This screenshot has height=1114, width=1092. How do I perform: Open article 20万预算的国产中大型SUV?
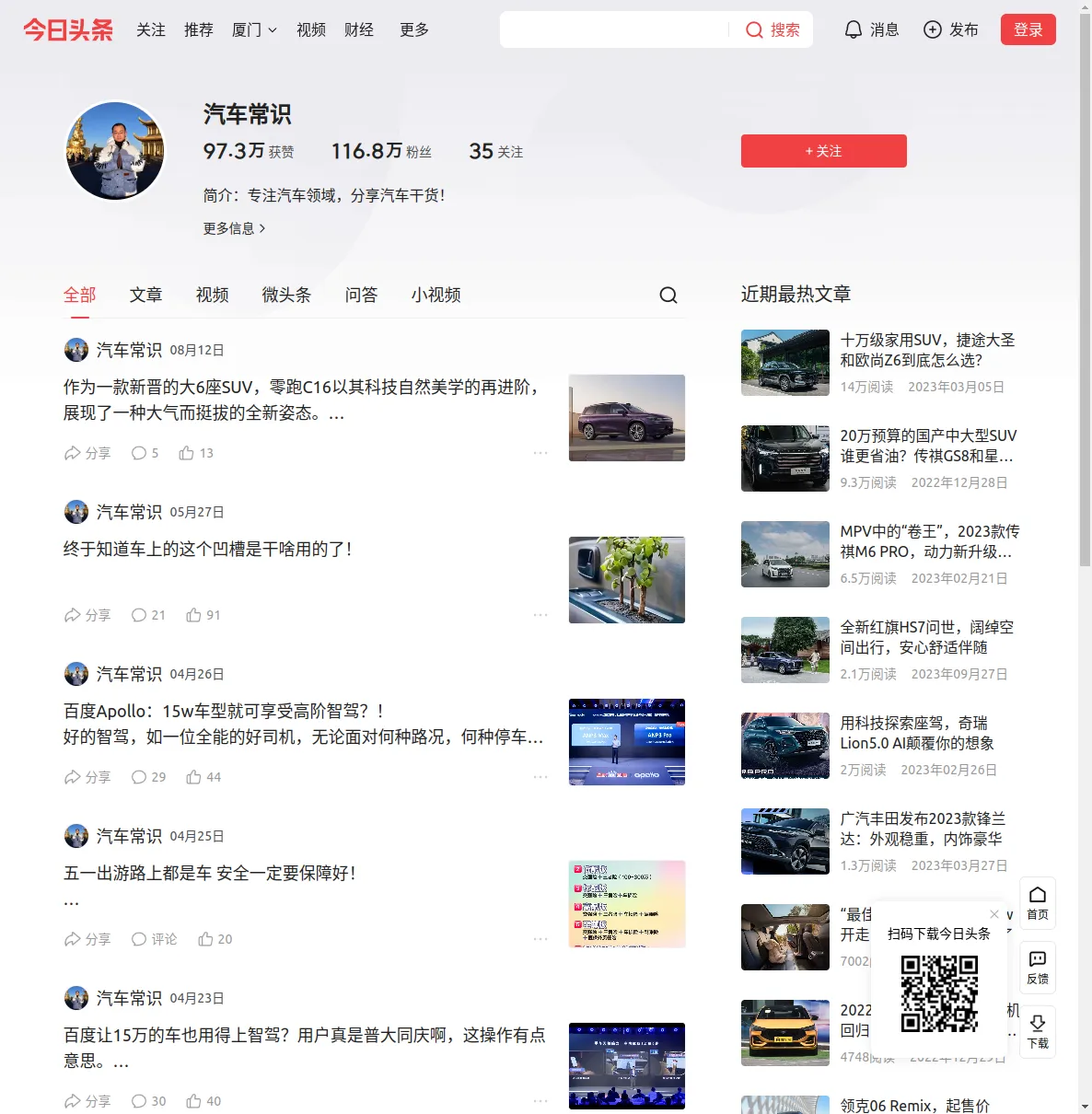(928, 446)
